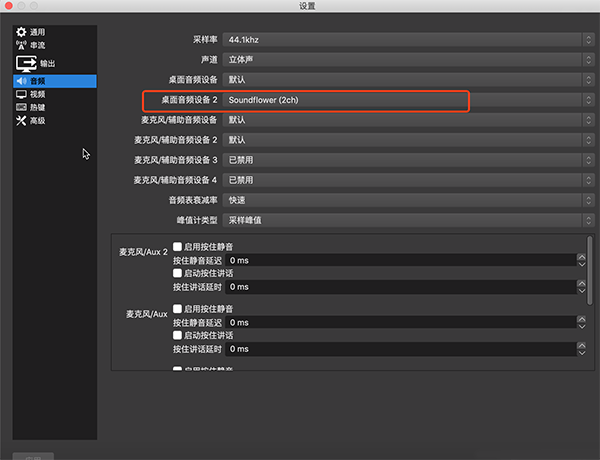The width and height of the screenshot is (600, 460).
Task: Open the 桌面音频设备 默认 dropdown
Action: pos(408,80)
